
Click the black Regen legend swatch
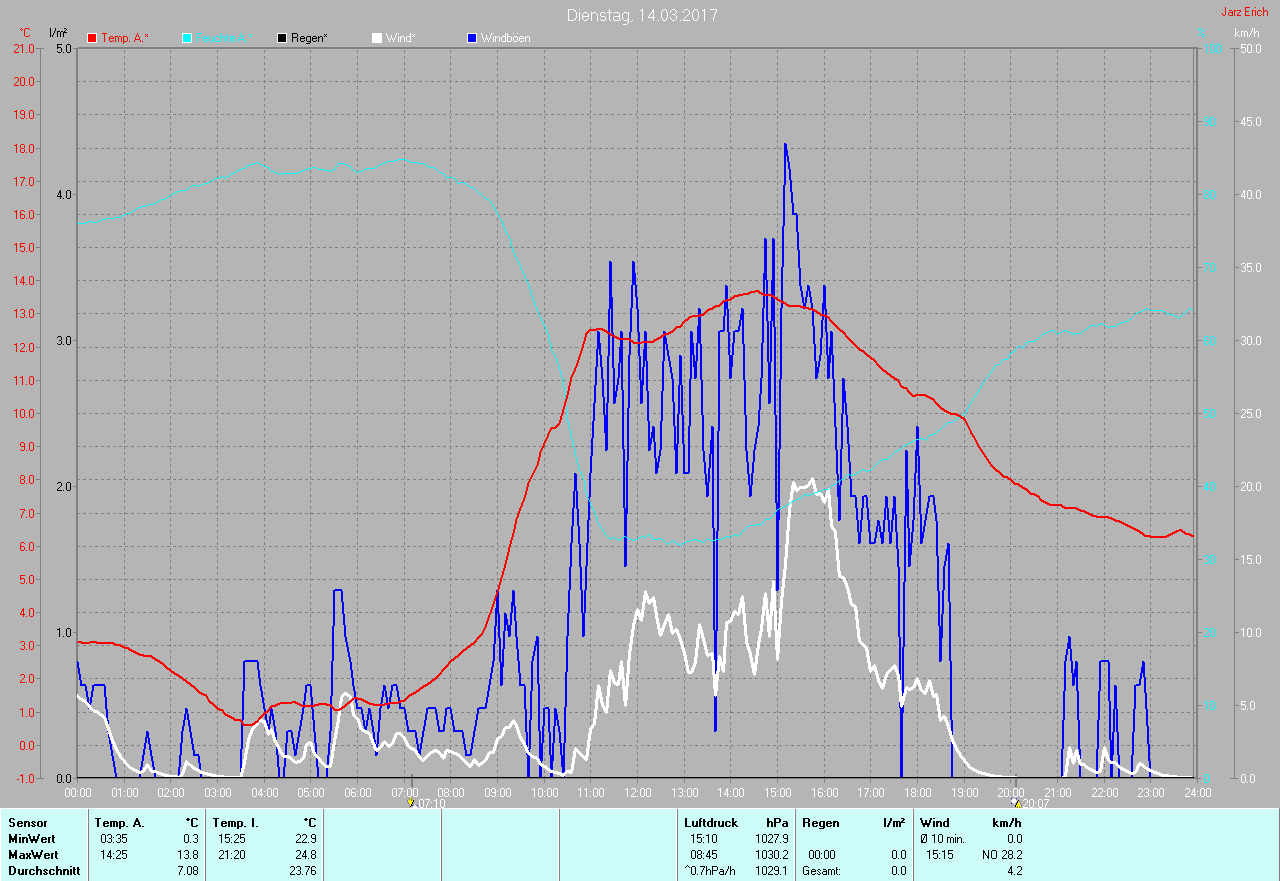[x=282, y=38]
